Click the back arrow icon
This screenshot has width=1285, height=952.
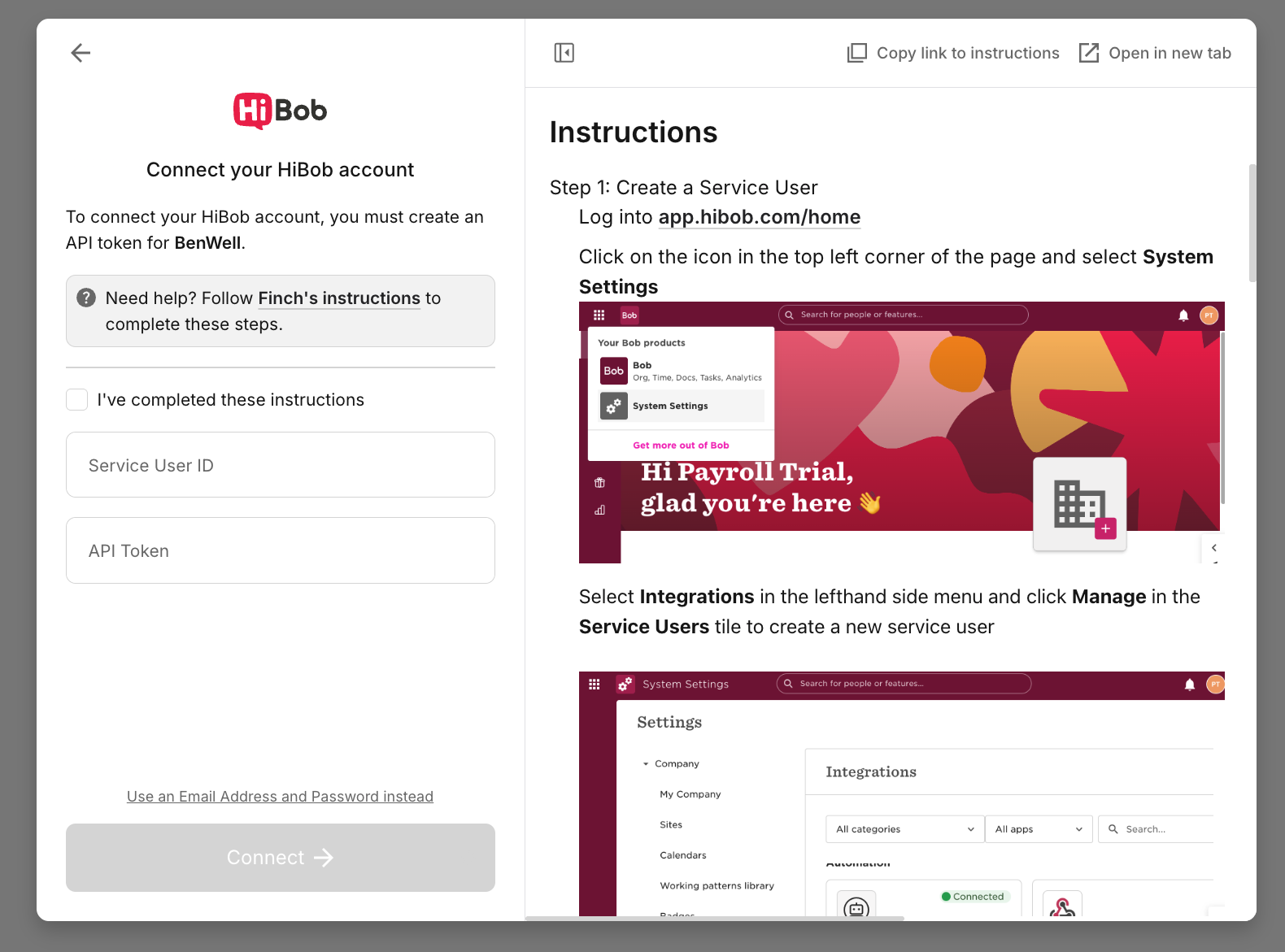pos(81,53)
